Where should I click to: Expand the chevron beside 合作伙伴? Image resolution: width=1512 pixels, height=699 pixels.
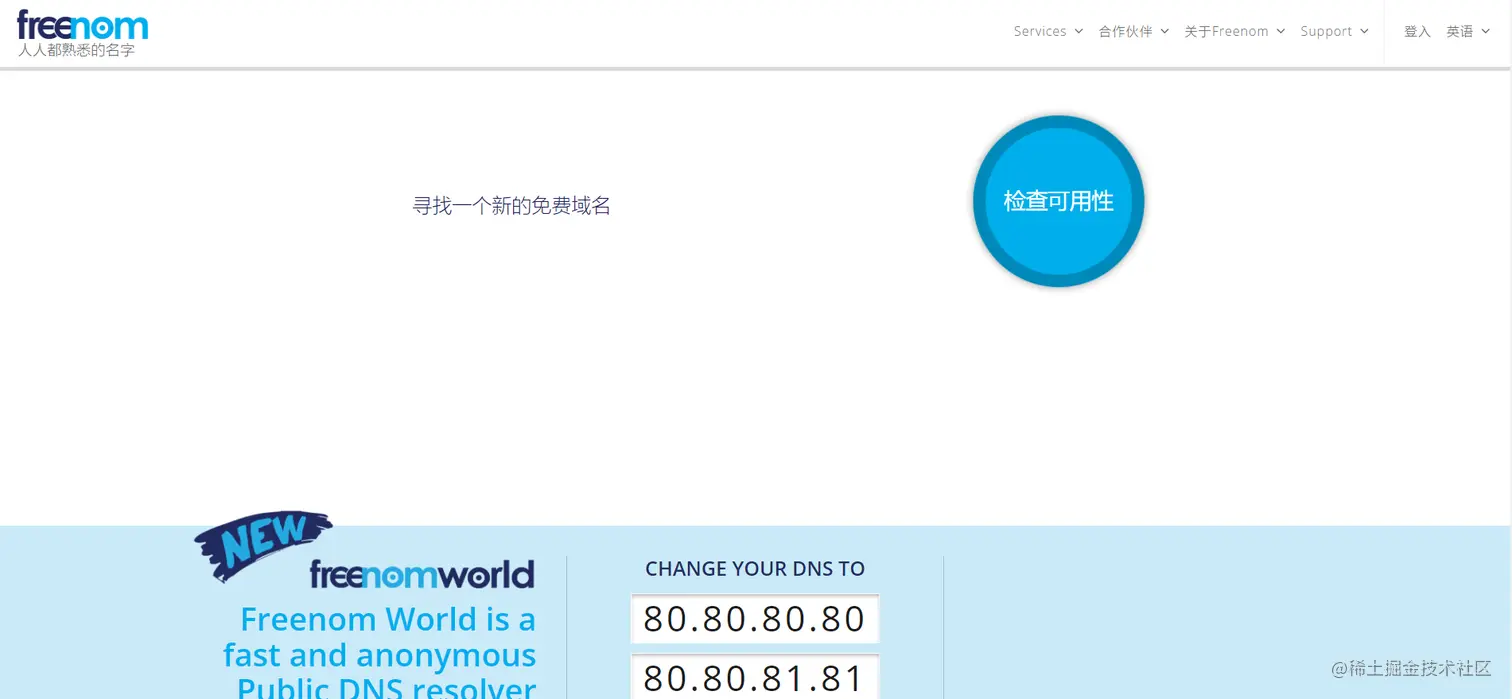pos(1164,31)
